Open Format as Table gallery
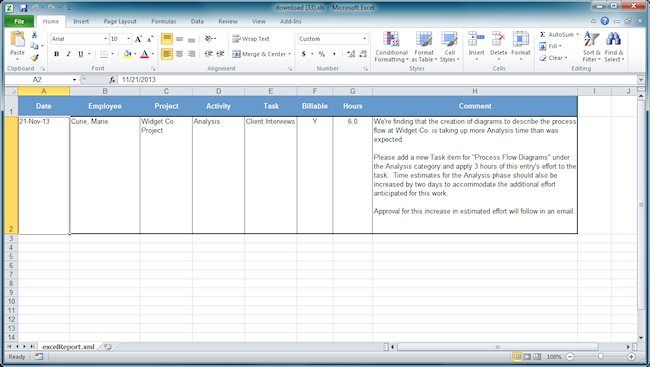 [x=424, y=47]
